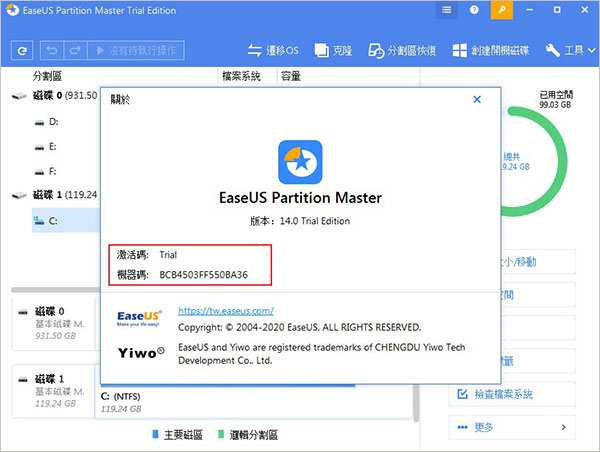Open the 克隆 clone tool
Screen dimensions: 600x452
point(333,51)
